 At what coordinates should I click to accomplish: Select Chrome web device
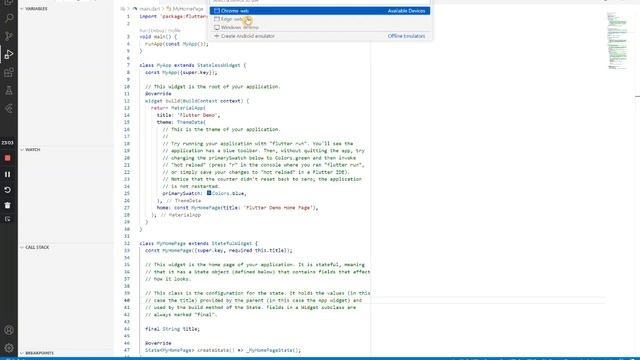(x=320, y=11)
